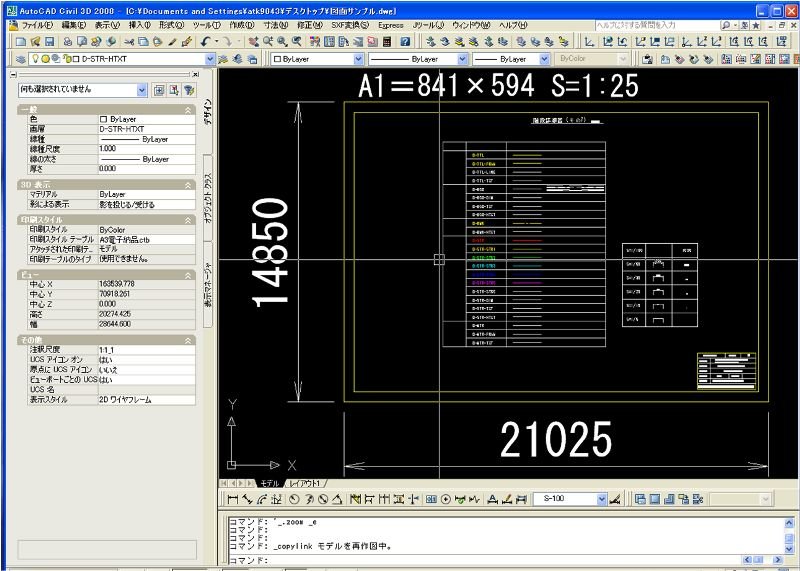
Task: Click the Match Properties brush icon
Action: point(171,42)
